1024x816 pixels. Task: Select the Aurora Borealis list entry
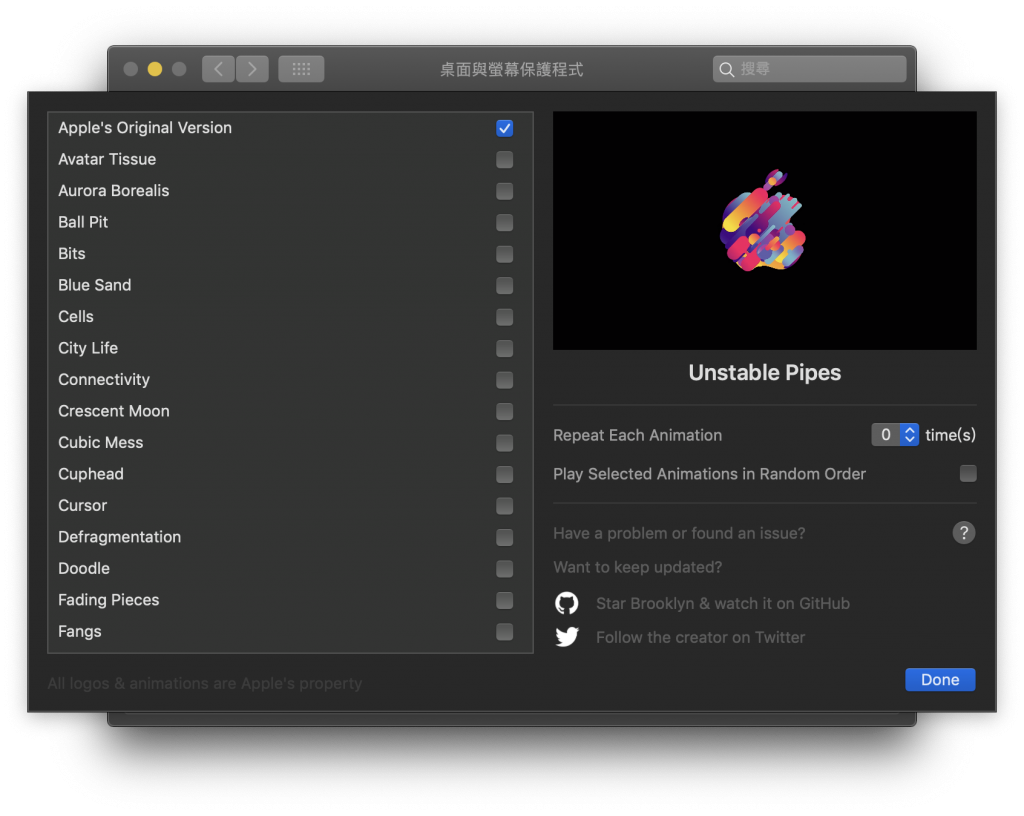coord(114,191)
